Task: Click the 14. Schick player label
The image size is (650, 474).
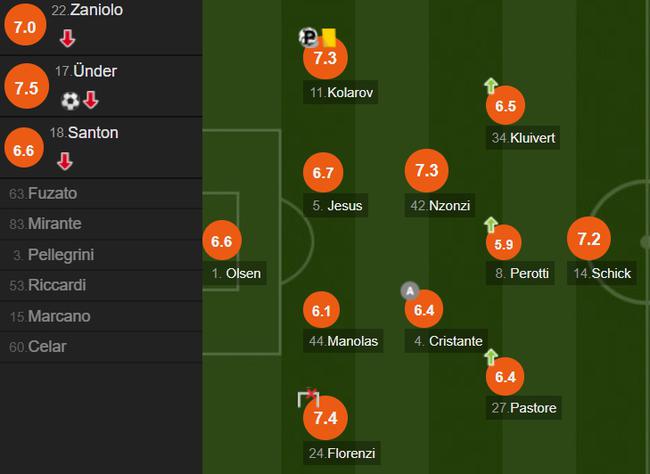Action: pos(601,273)
